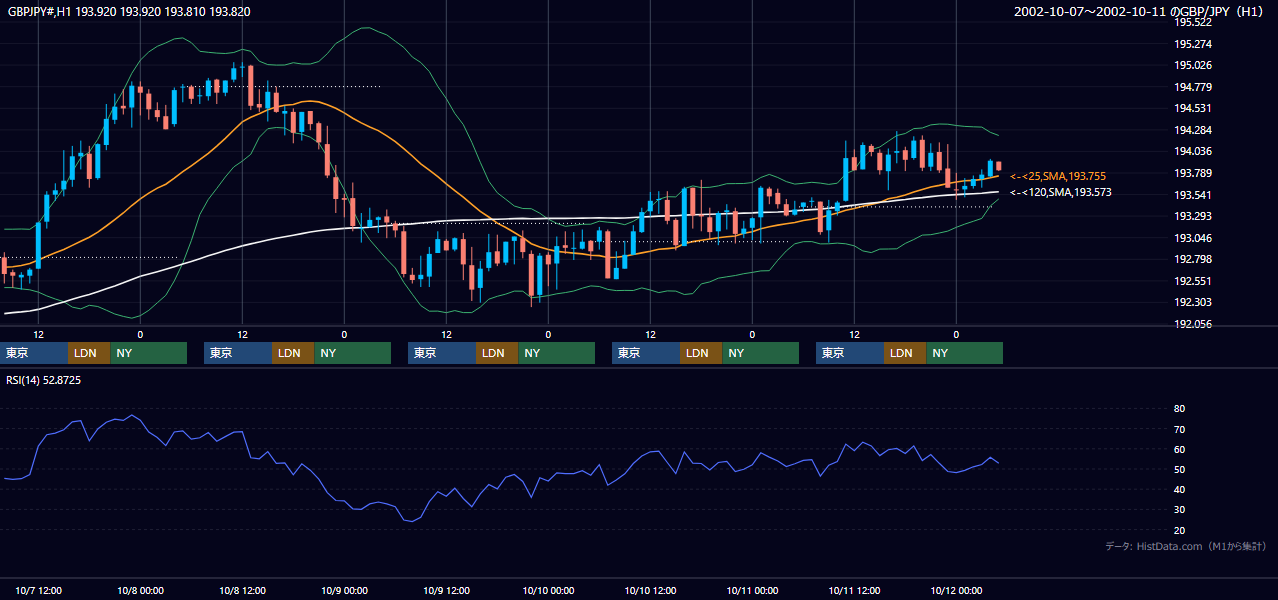Click the 192.303 price axis label
Image resolution: width=1278 pixels, height=600 pixels.
point(1193,303)
